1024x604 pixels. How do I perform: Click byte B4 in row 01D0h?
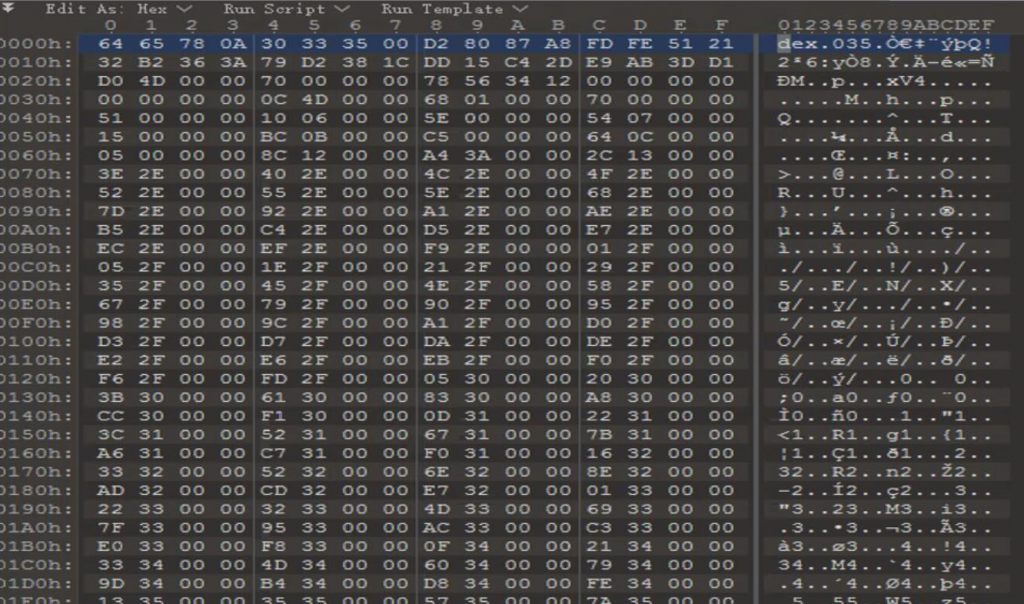273,583
